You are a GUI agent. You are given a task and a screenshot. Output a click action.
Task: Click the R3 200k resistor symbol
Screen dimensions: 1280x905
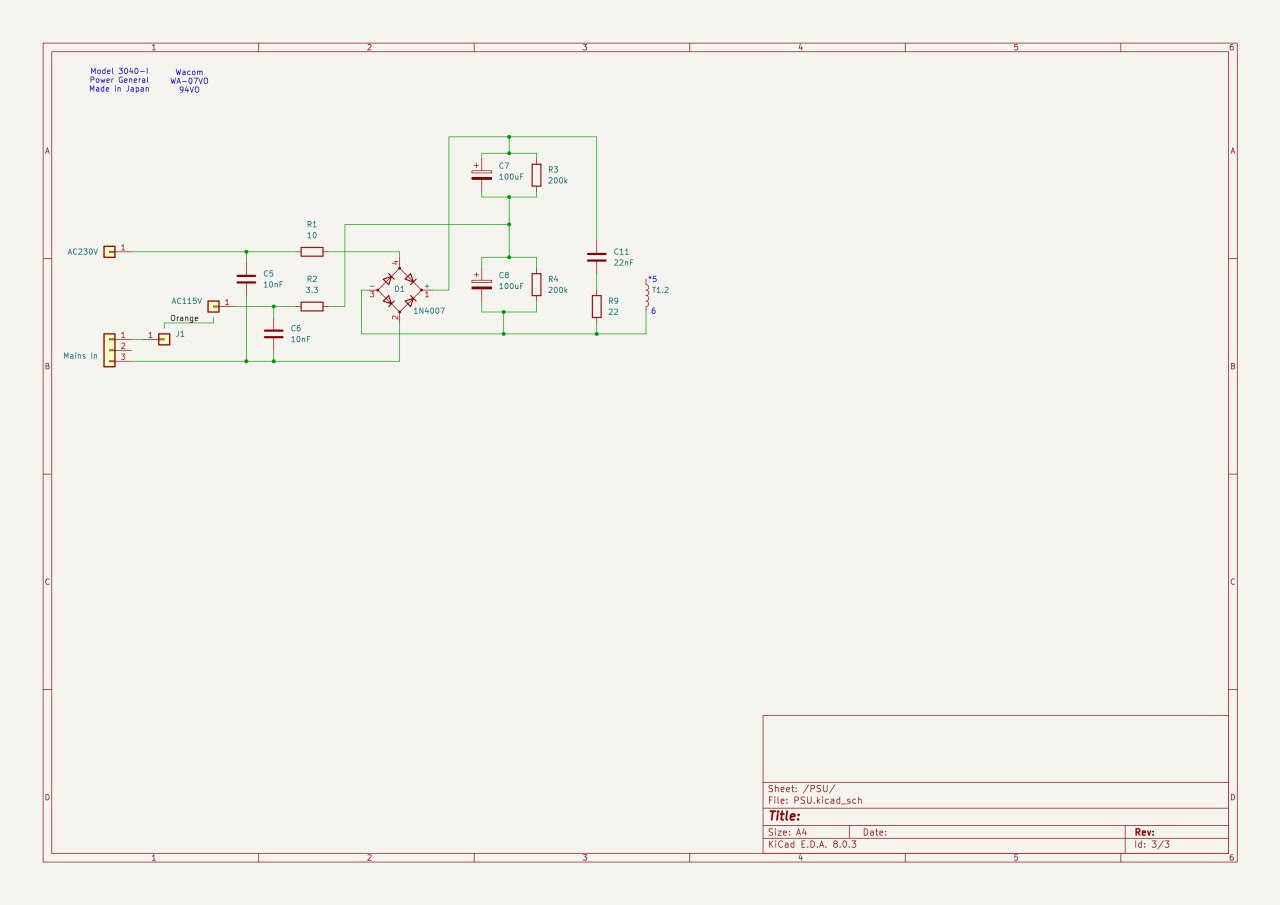(x=536, y=175)
